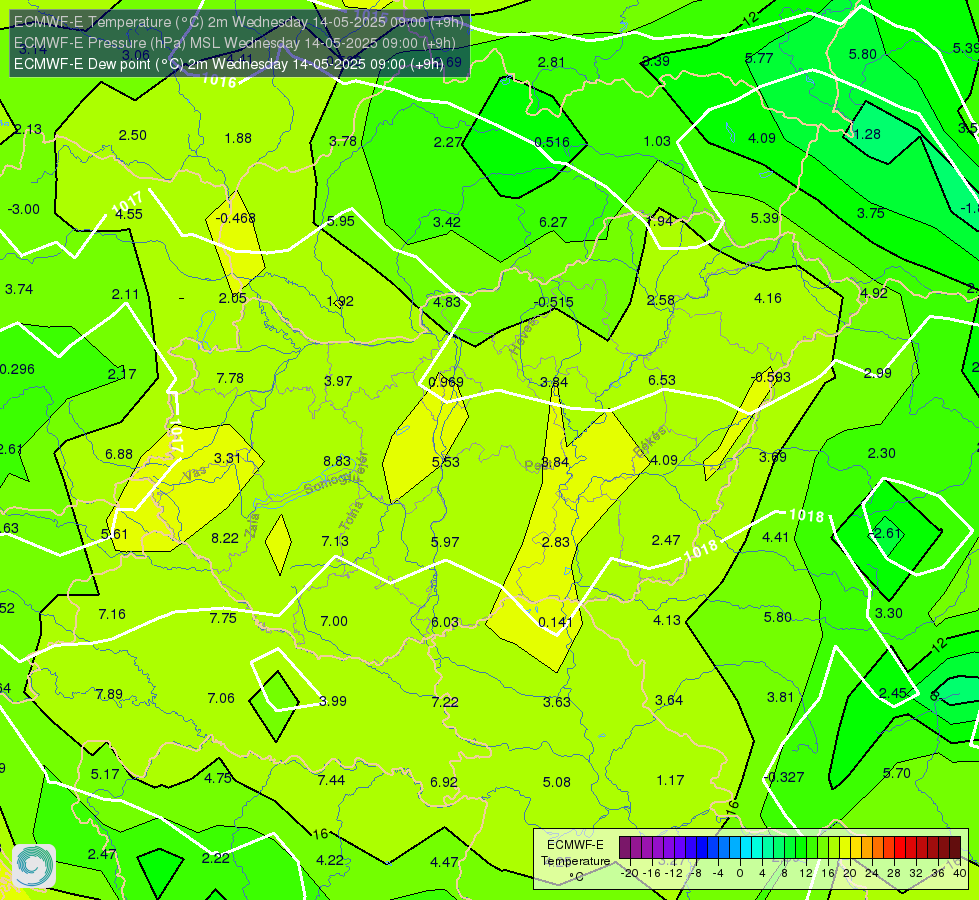
Task: Click the dew point value 0.516
Action: click(x=552, y=142)
